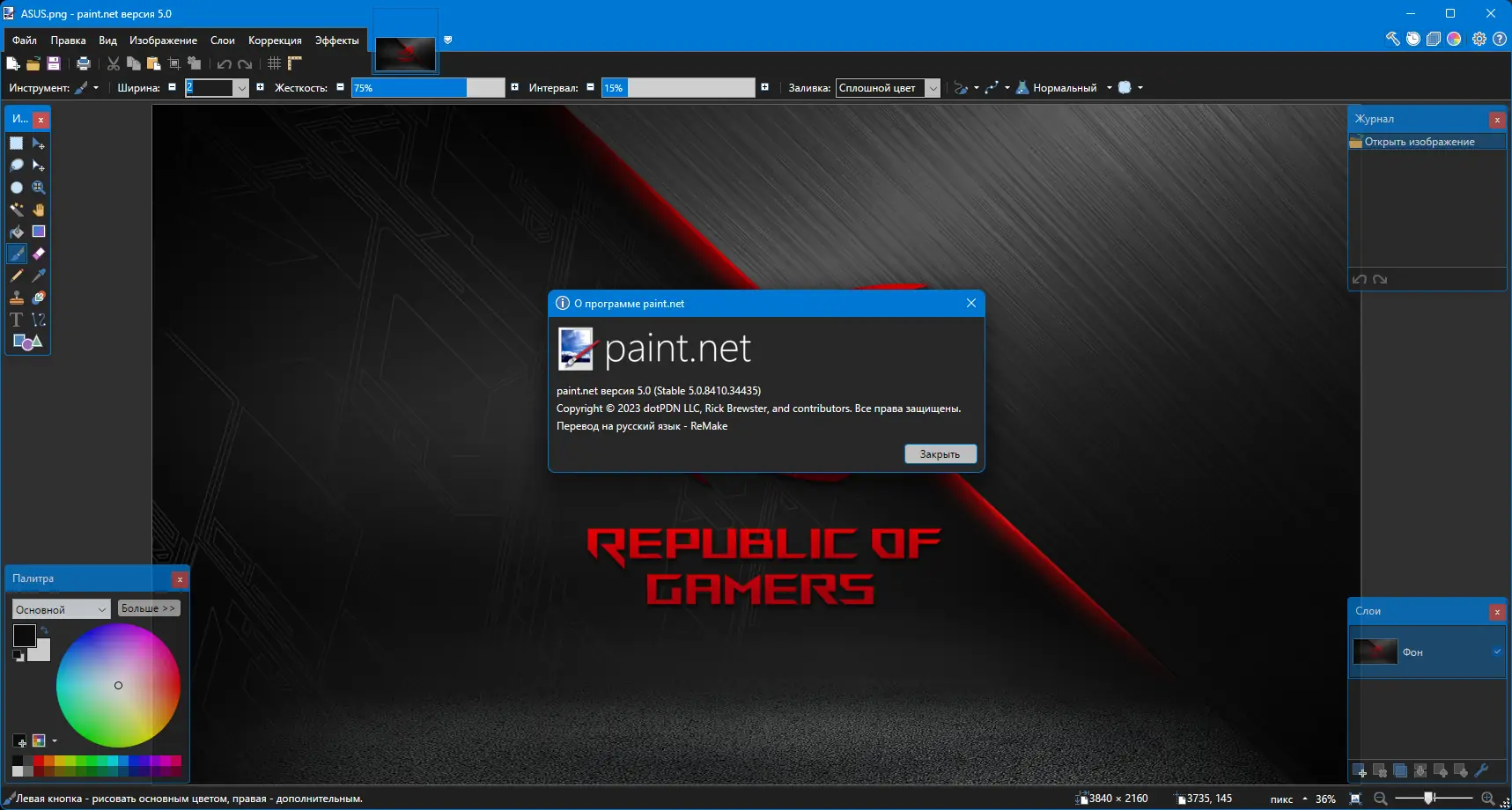Select the Paint Bucket fill tool

click(x=16, y=232)
